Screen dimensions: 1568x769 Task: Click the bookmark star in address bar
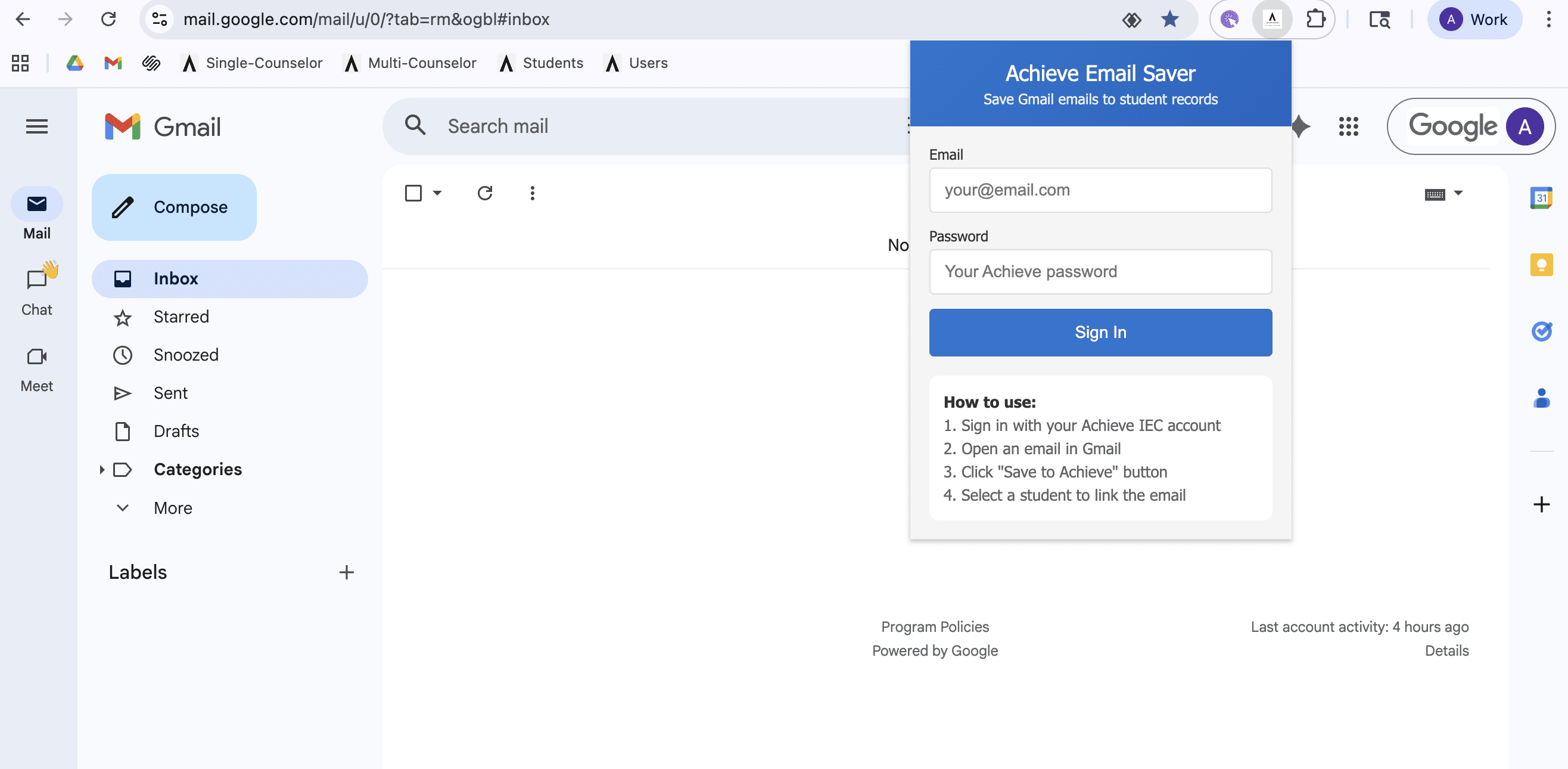coord(1169,20)
